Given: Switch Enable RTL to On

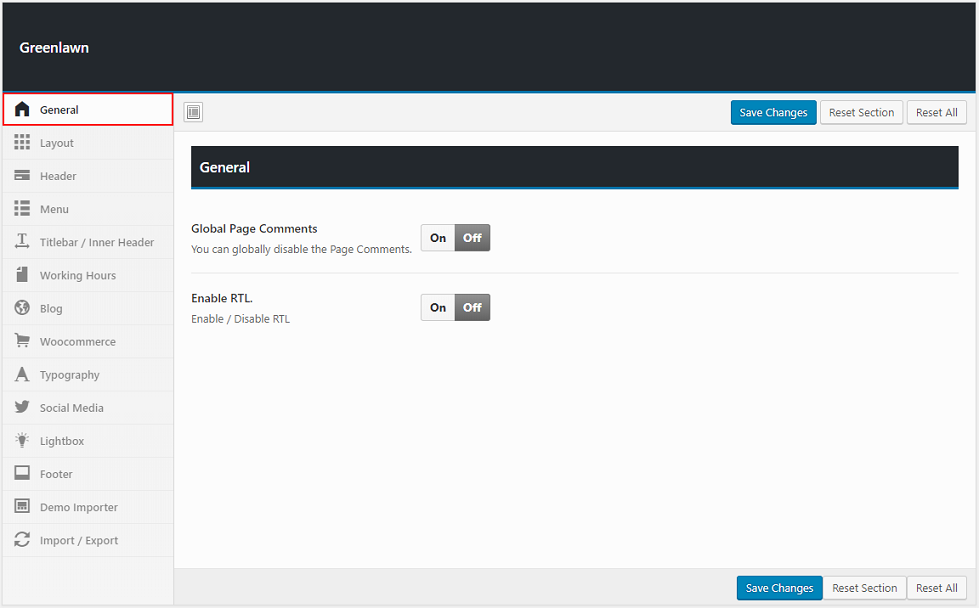Looking at the screenshot, I should point(438,308).
